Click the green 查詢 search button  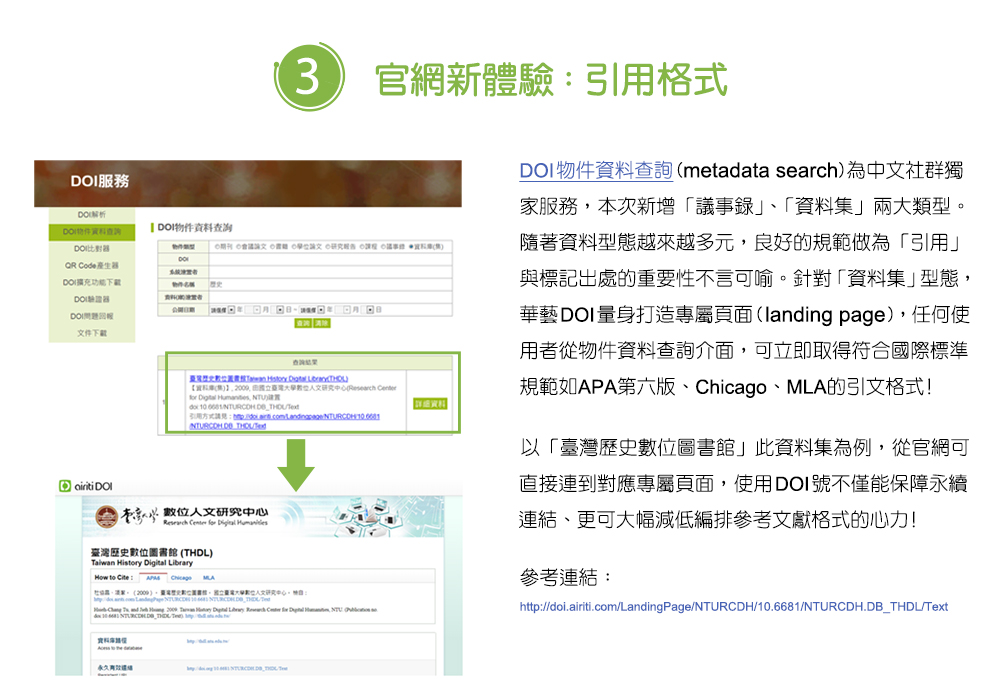click(303, 323)
